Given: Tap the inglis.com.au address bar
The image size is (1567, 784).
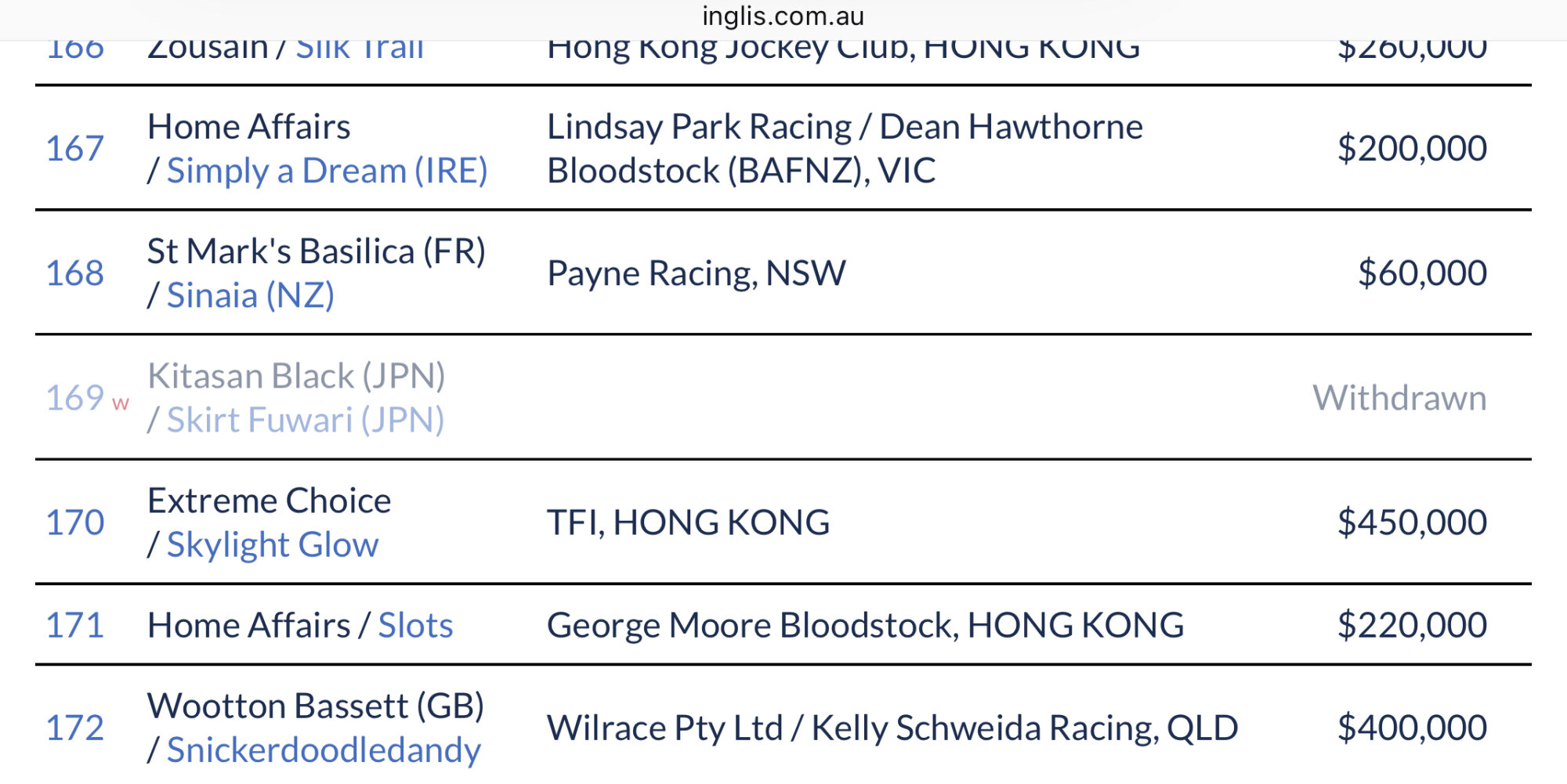Looking at the screenshot, I should coord(783,16).
